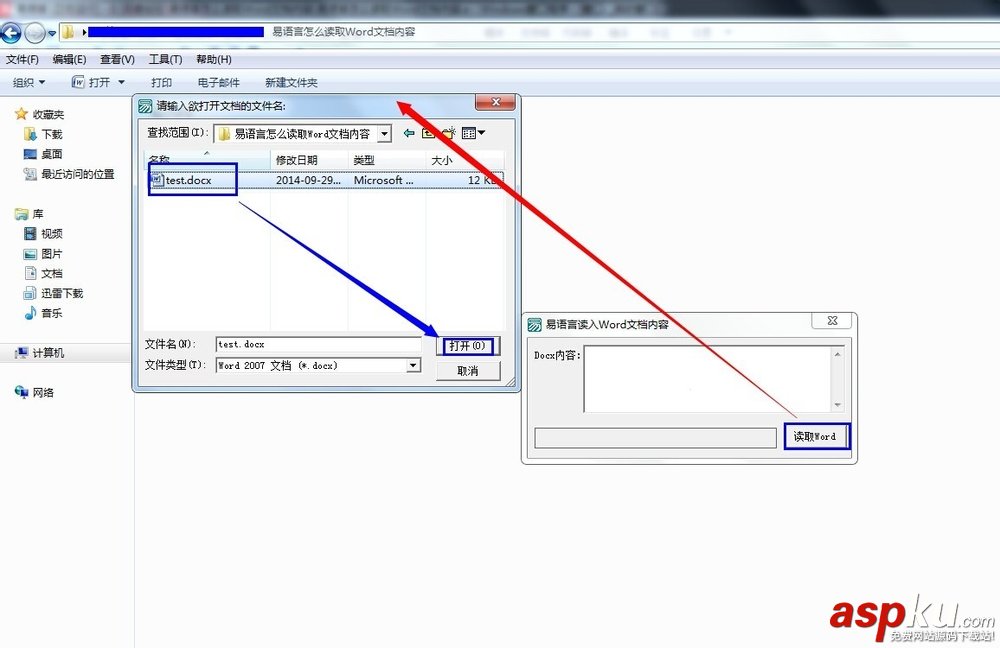The height and width of the screenshot is (648, 1000).
Task: Sort by 类型 column header
Action: pos(387,160)
